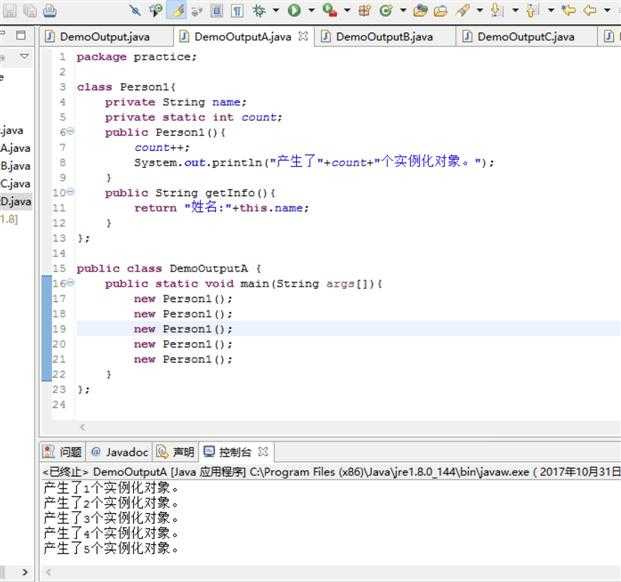This screenshot has height=582, width=621.
Task: Click the Save All icon
Action: pos(30,10)
